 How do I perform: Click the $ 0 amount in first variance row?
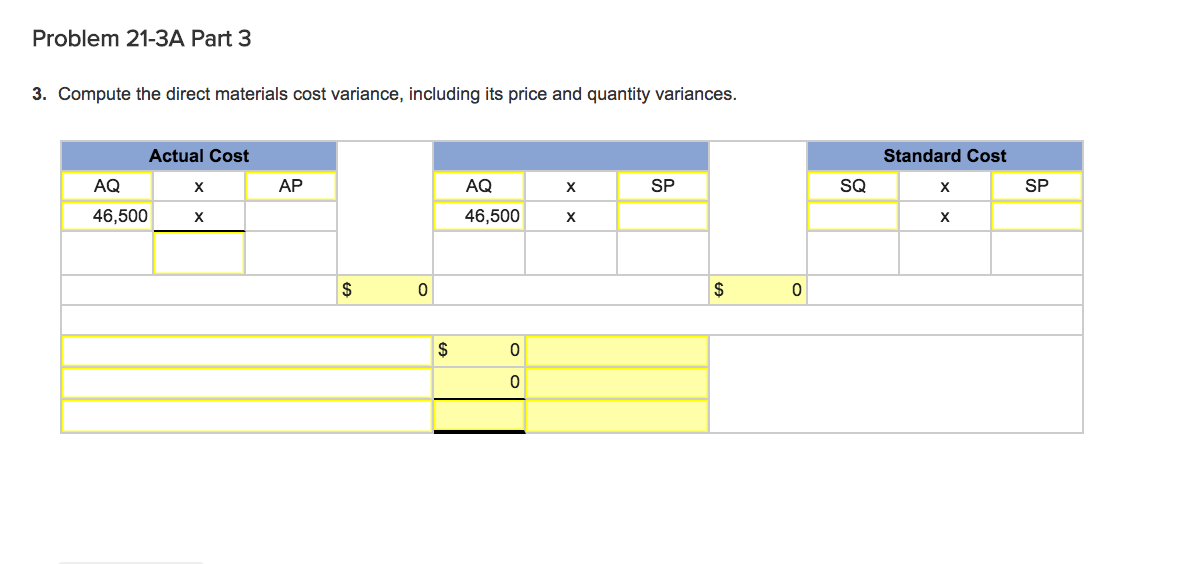tap(479, 351)
